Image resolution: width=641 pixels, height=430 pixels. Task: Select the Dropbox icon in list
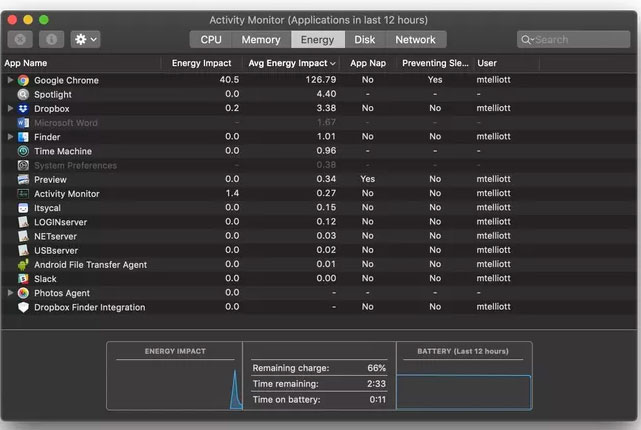(23, 108)
